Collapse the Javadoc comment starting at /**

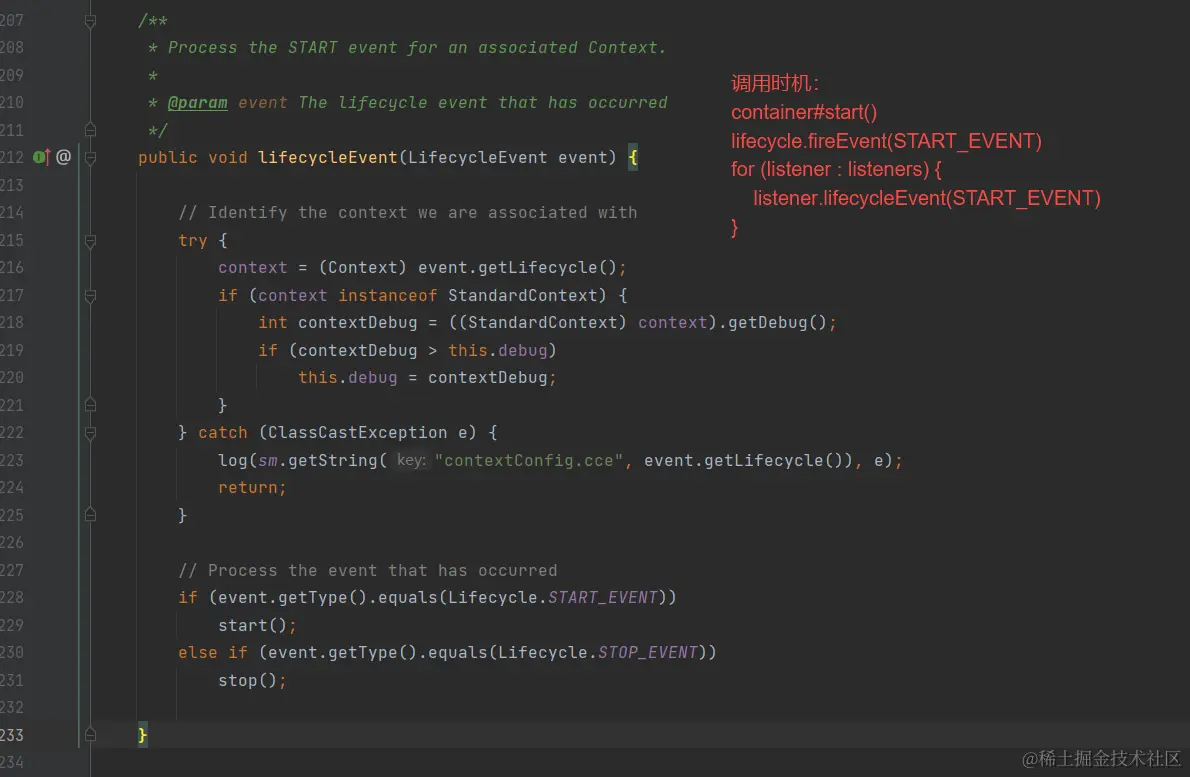90,20
